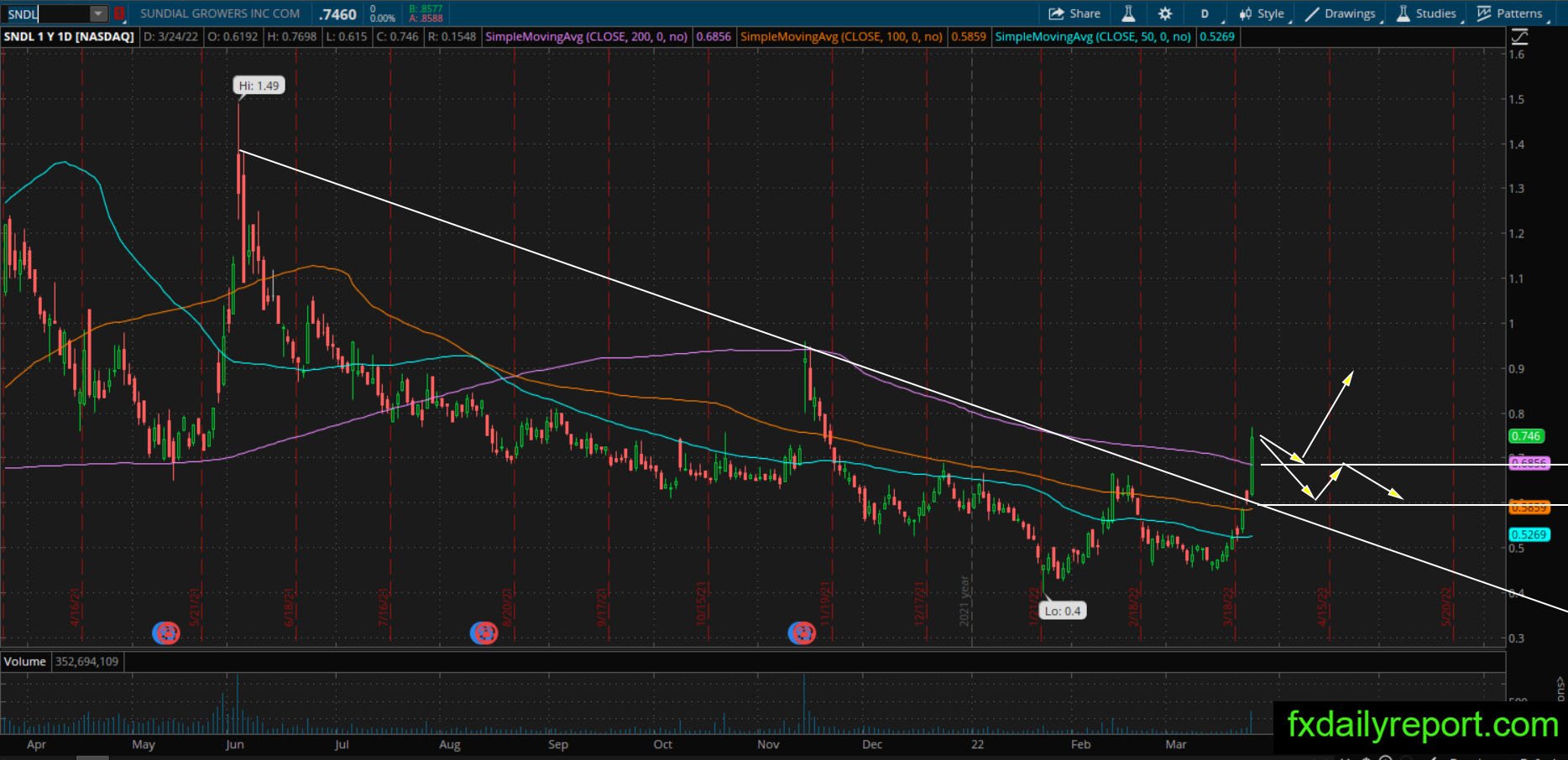This screenshot has width=1568, height=760.
Task: Click the last price .7460
Action: coord(338,14)
